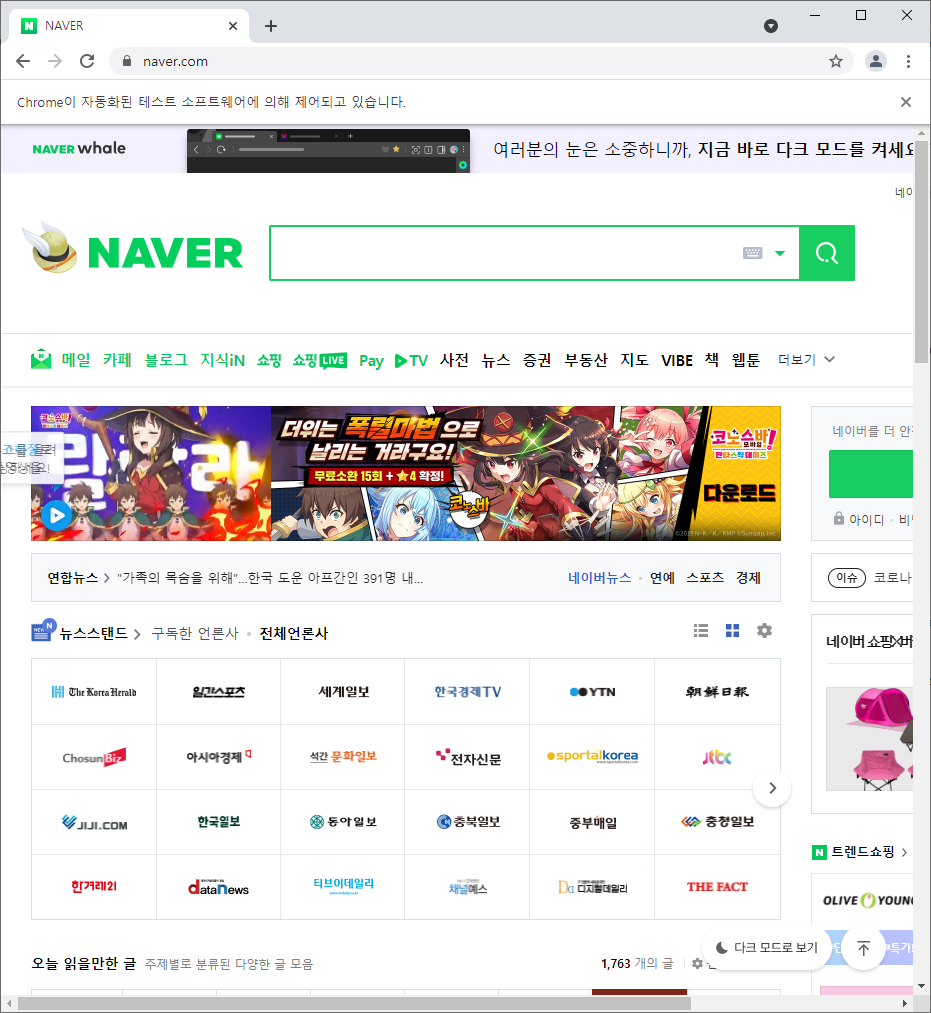Expand the search autocomplete dropdown arrow

pyautogui.click(x=780, y=253)
